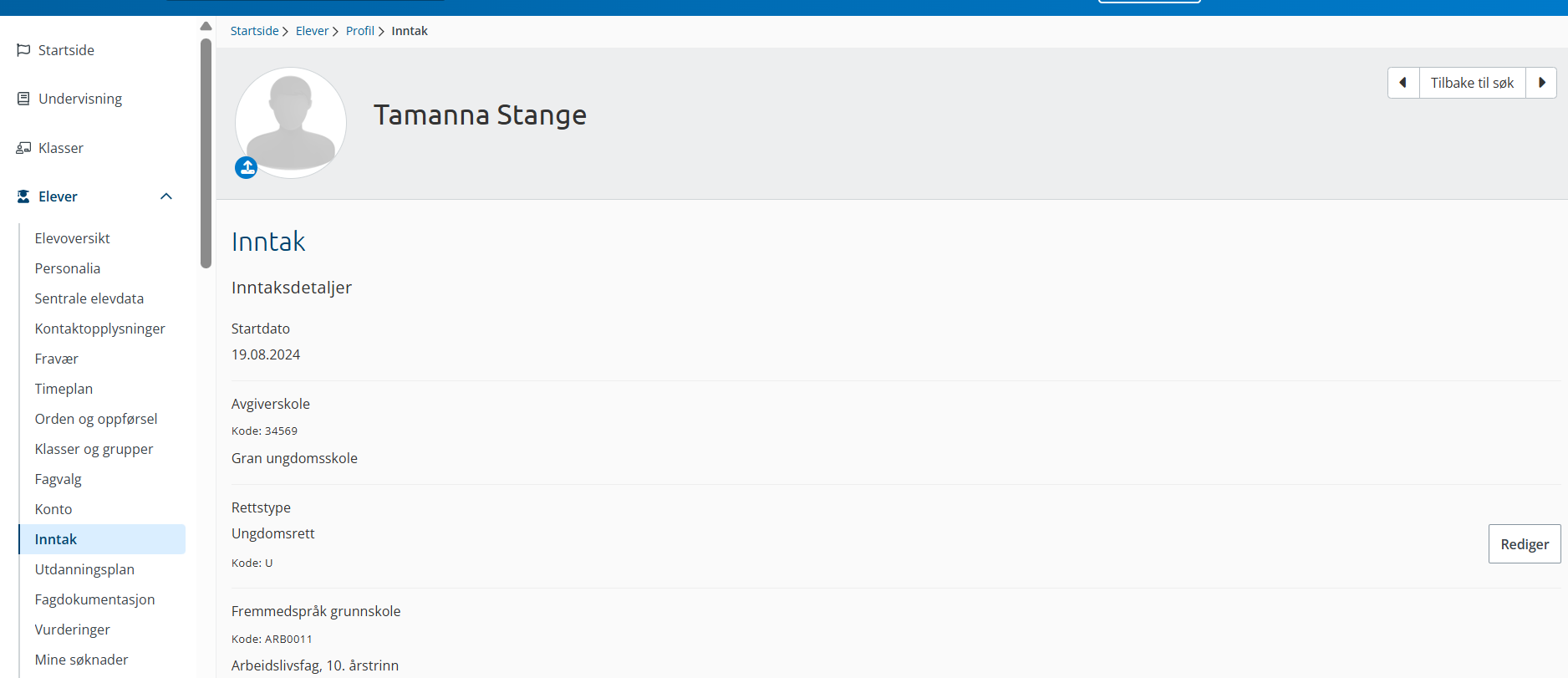Click the Startside flag icon in sidebar
This screenshot has height=678, width=1568.
click(x=23, y=50)
